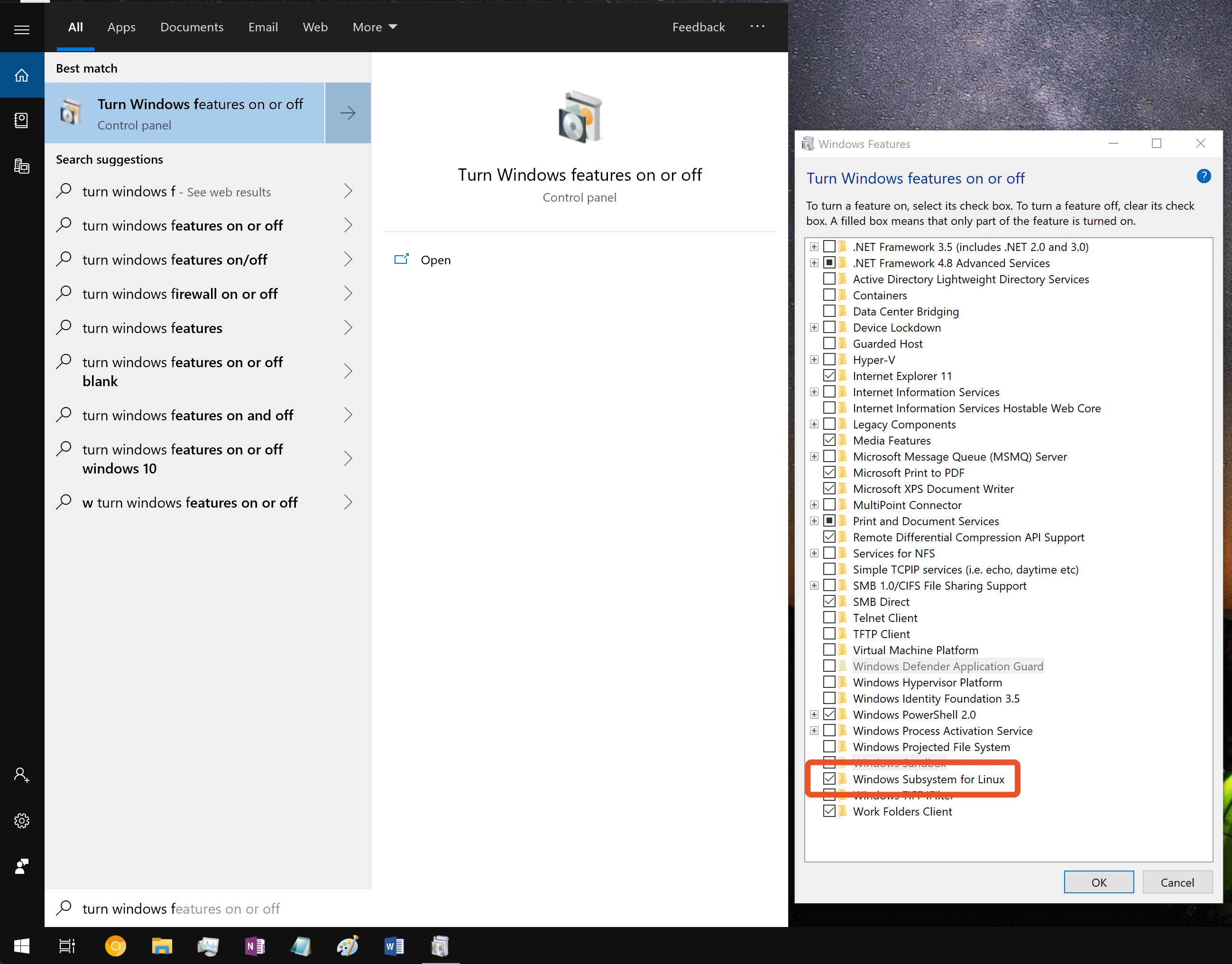The width and height of the screenshot is (1232, 964).
Task: Switch to the Documents search tab
Action: [x=192, y=27]
